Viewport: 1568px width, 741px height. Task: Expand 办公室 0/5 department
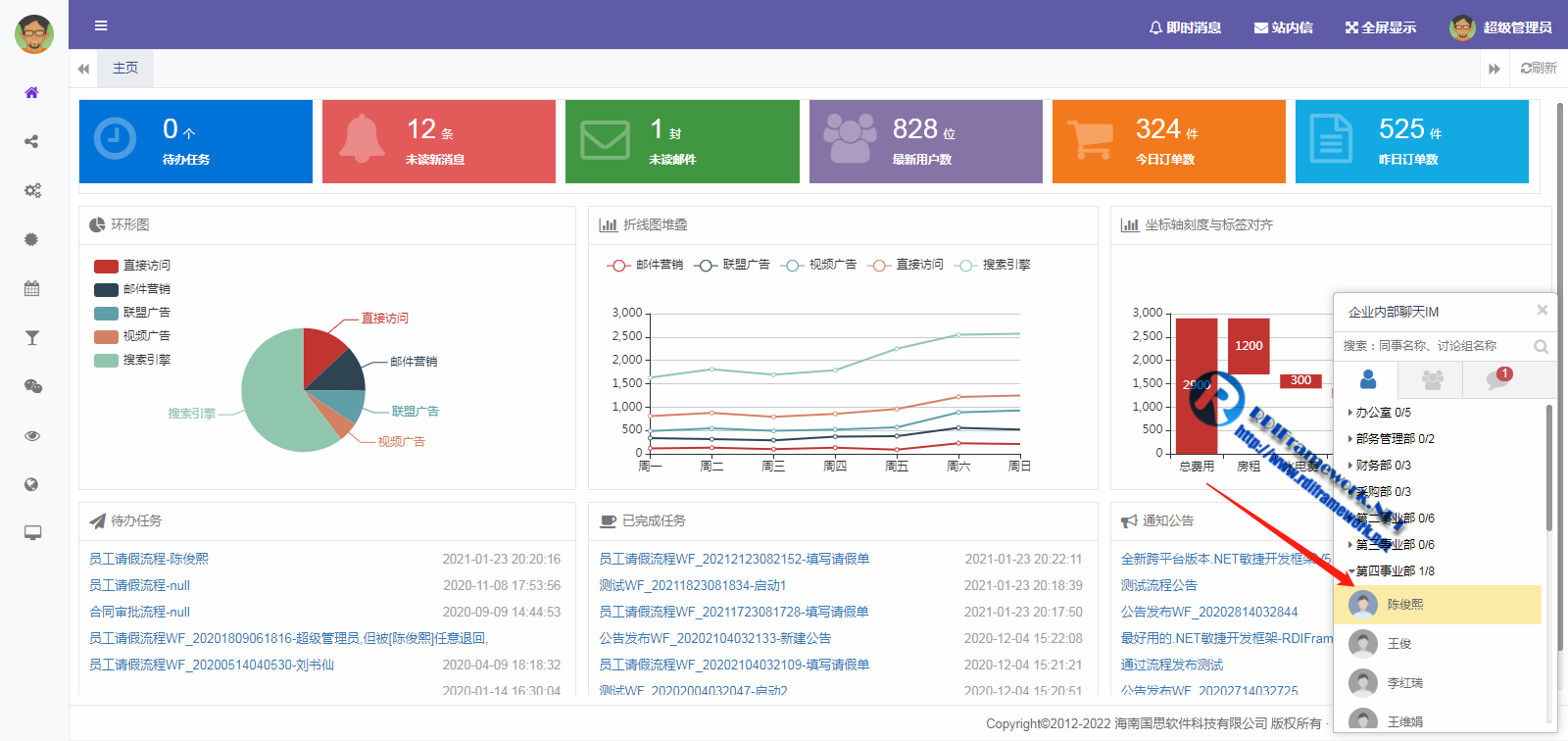pyautogui.click(x=1380, y=413)
